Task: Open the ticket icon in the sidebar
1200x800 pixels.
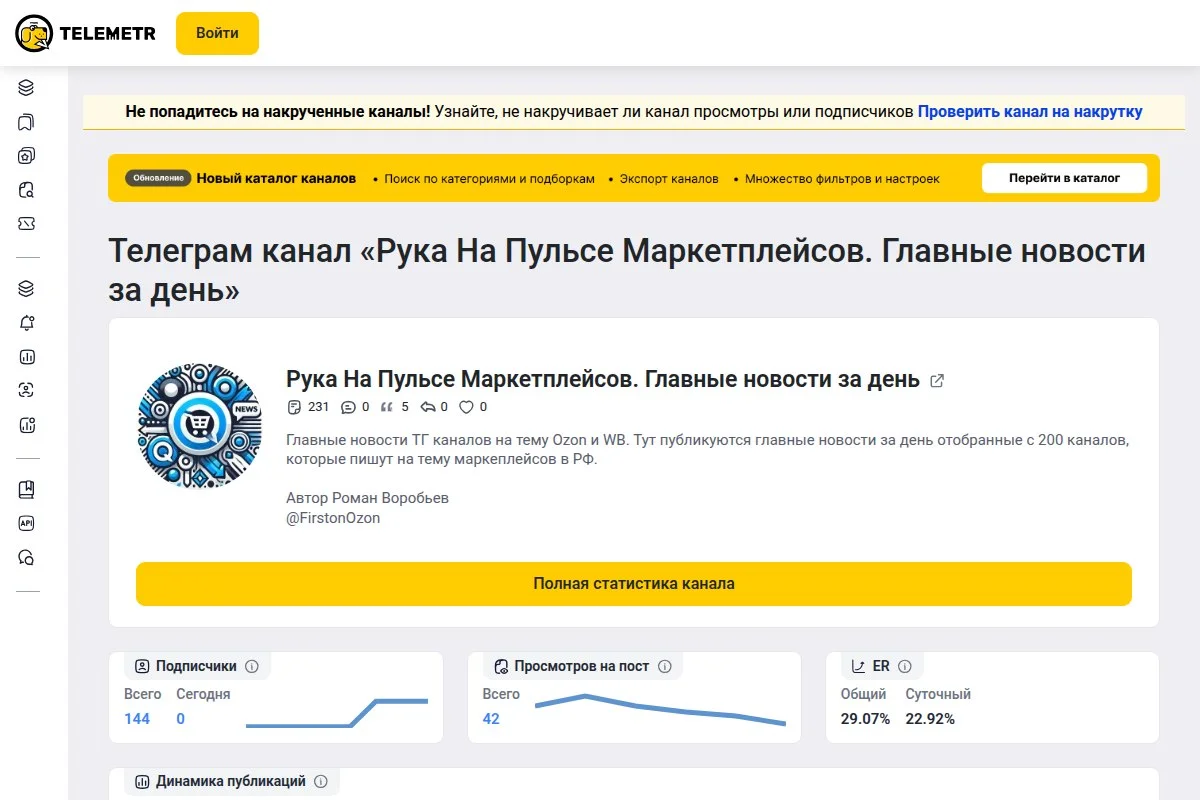Action: tap(27, 224)
